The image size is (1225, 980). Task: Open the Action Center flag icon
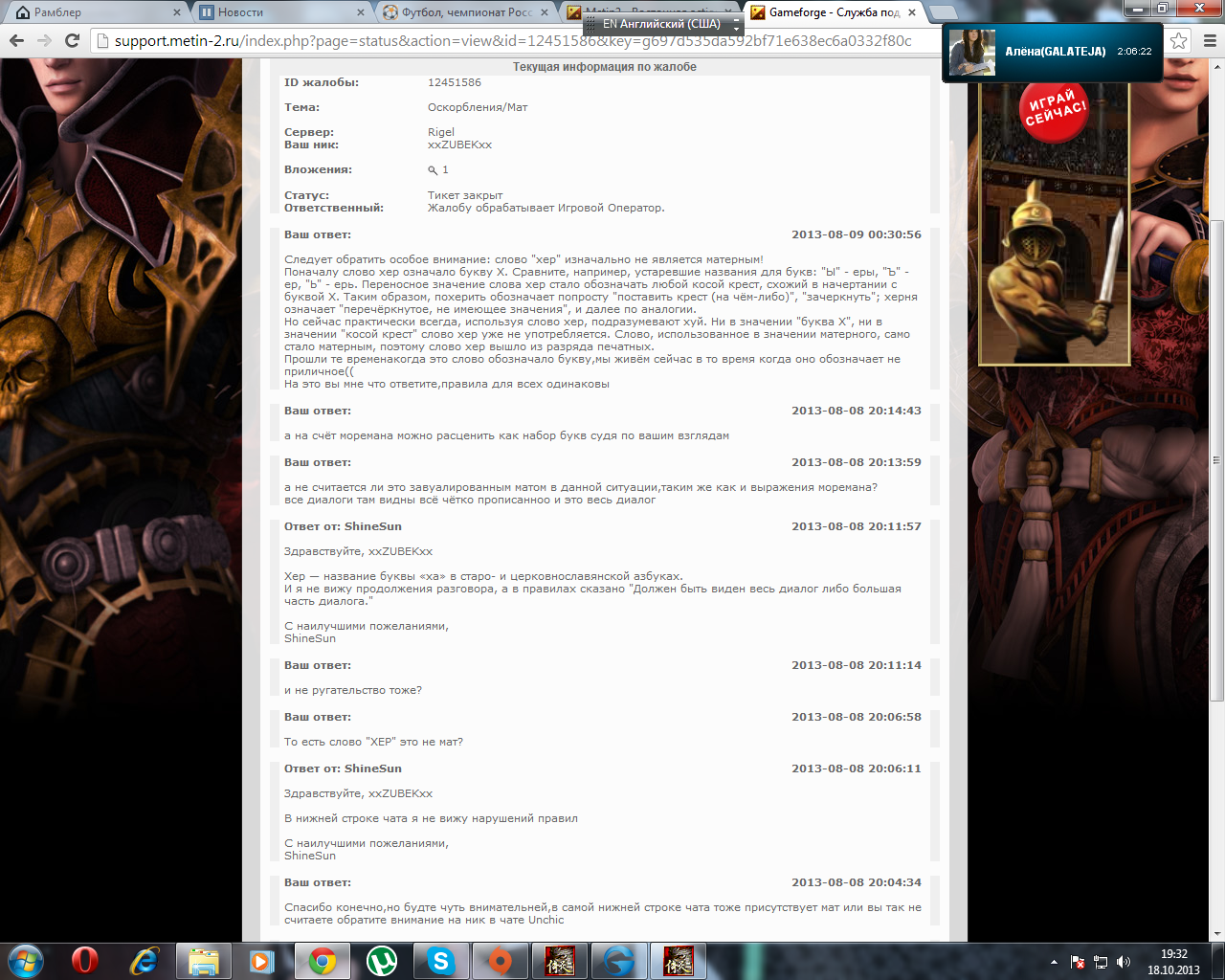click(x=1078, y=962)
